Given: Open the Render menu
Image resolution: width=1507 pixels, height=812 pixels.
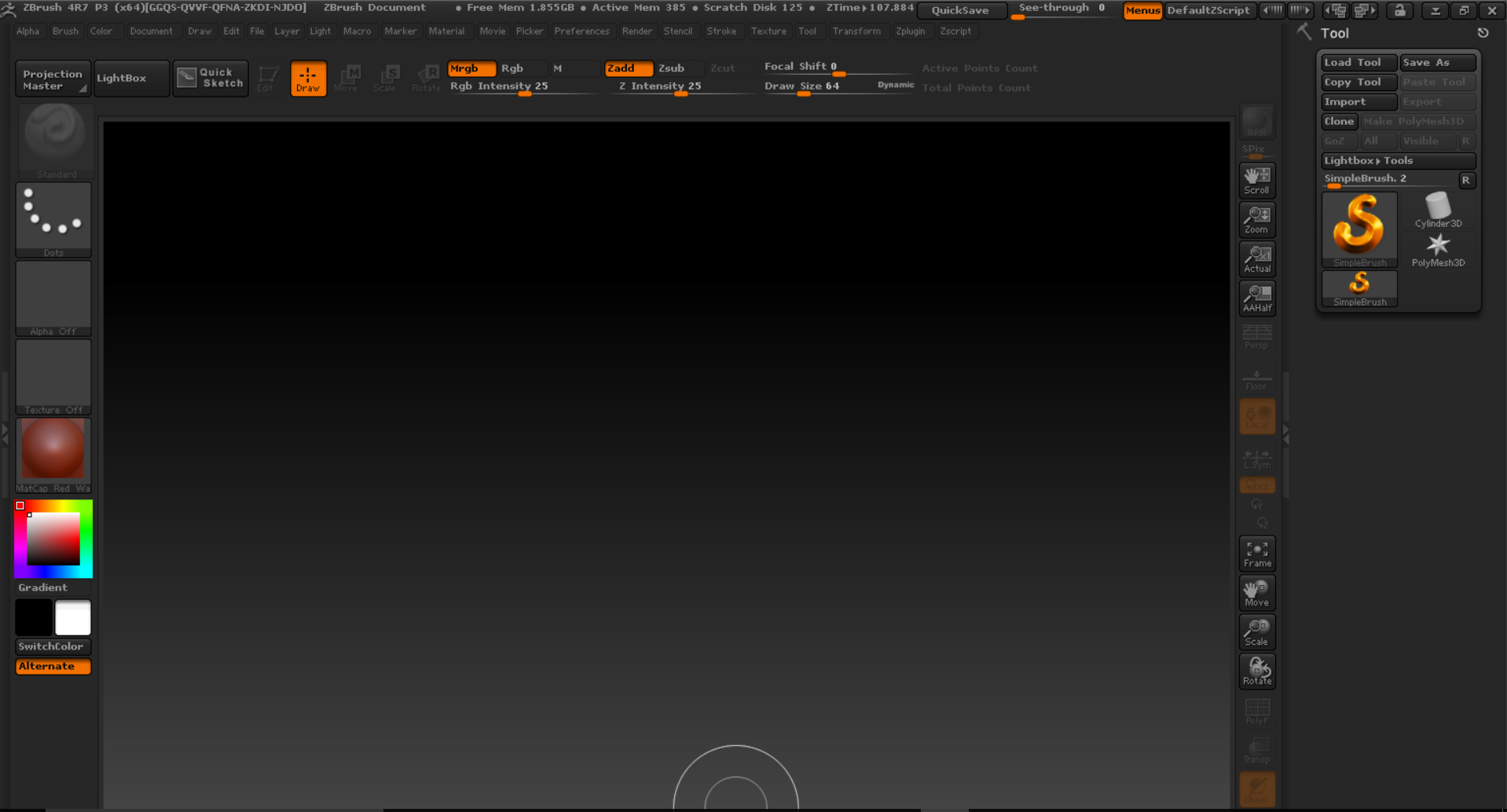Looking at the screenshot, I should coord(637,31).
